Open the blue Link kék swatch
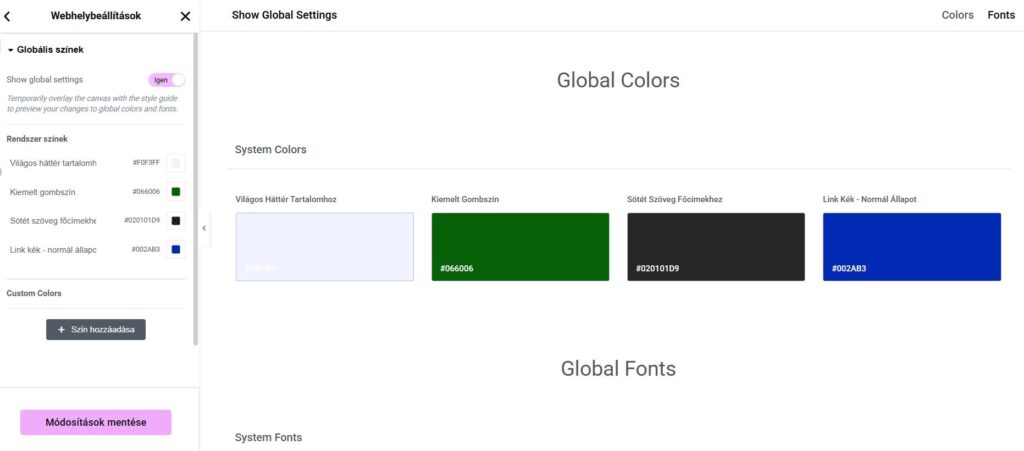 click(x=176, y=250)
